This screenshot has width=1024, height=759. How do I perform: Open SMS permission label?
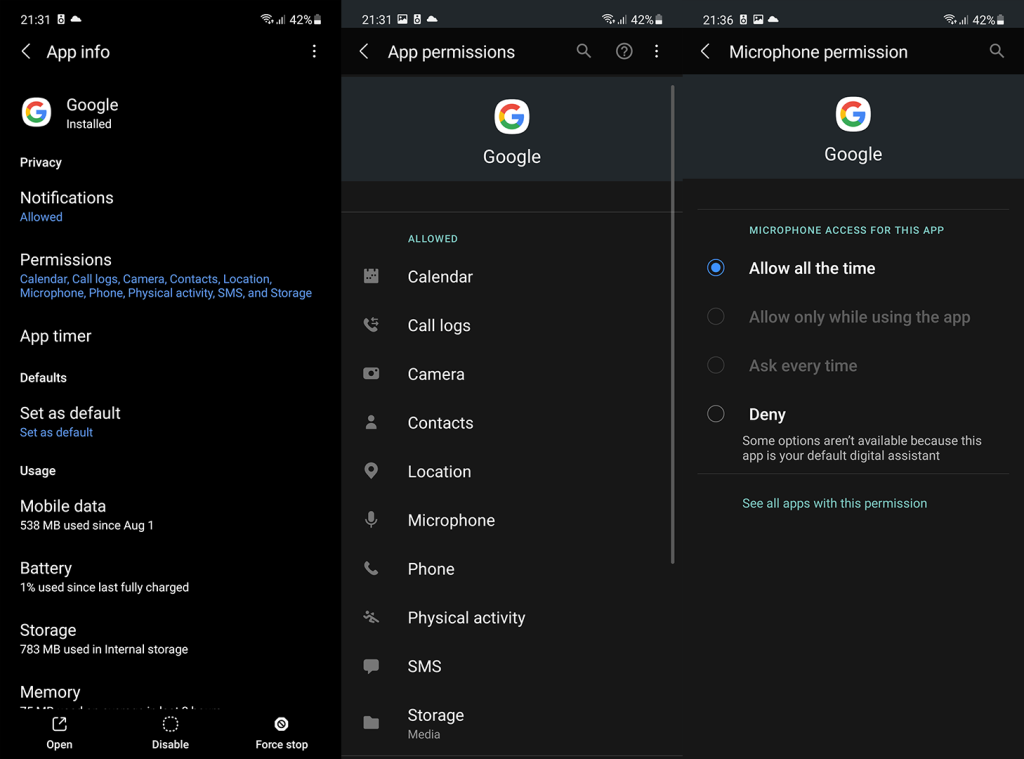coord(424,666)
